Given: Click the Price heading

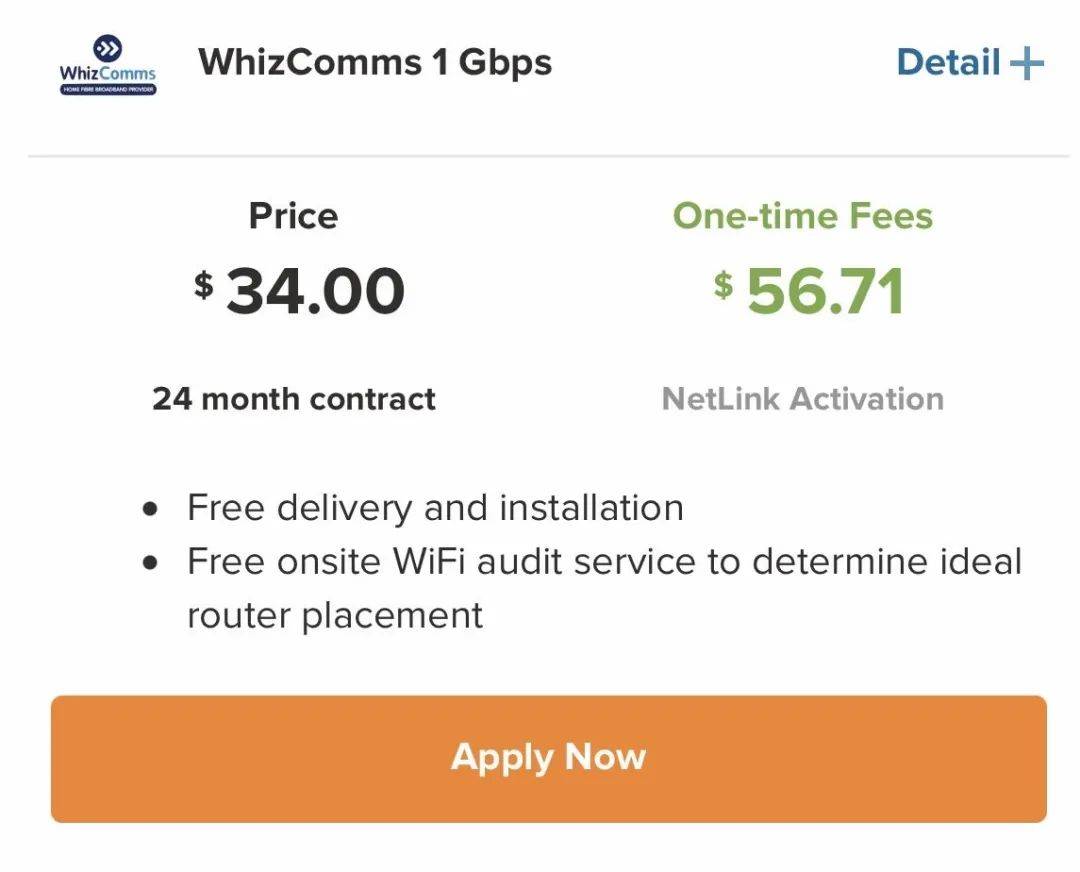Looking at the screenshot, I should pyautogui.click(x=293, y=216).
